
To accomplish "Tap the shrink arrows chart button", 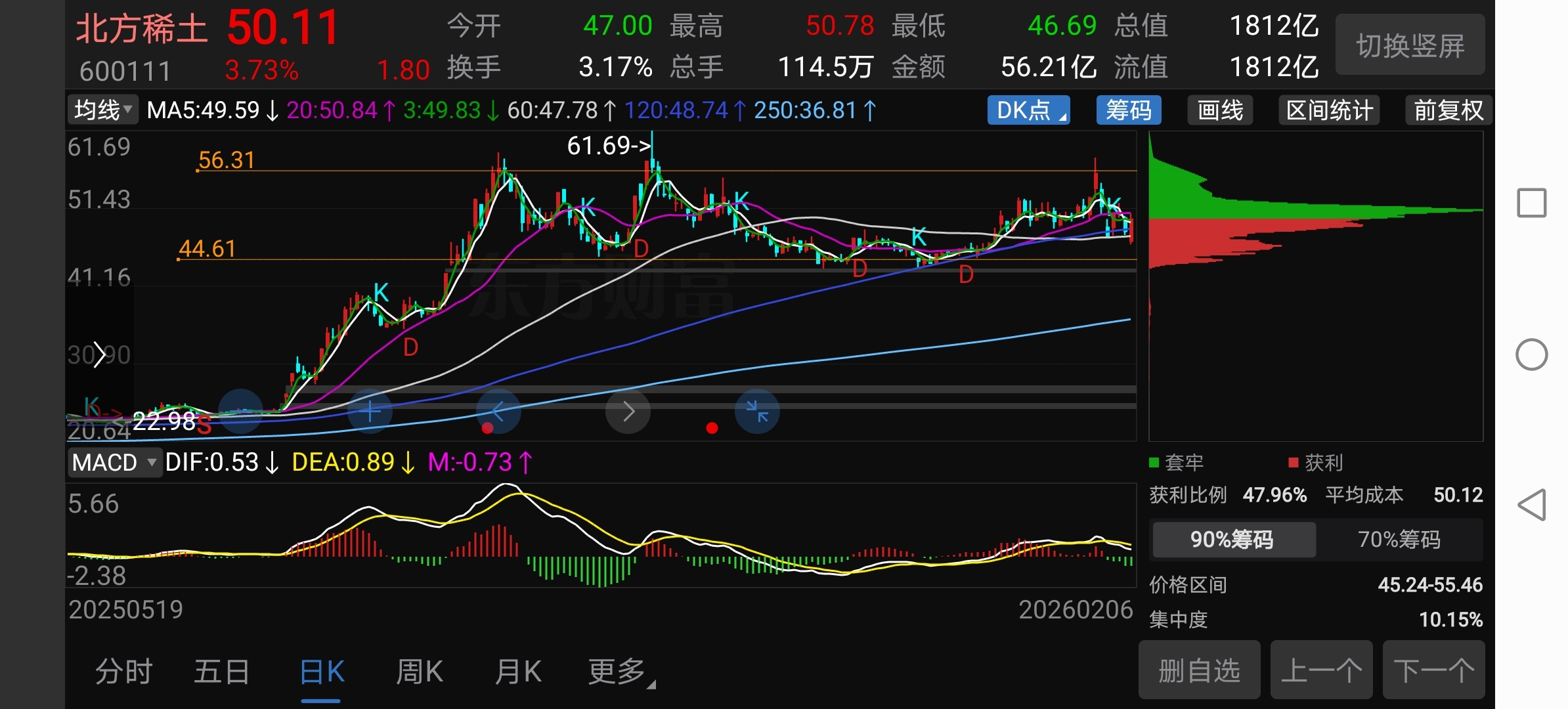I will (757, 412).
